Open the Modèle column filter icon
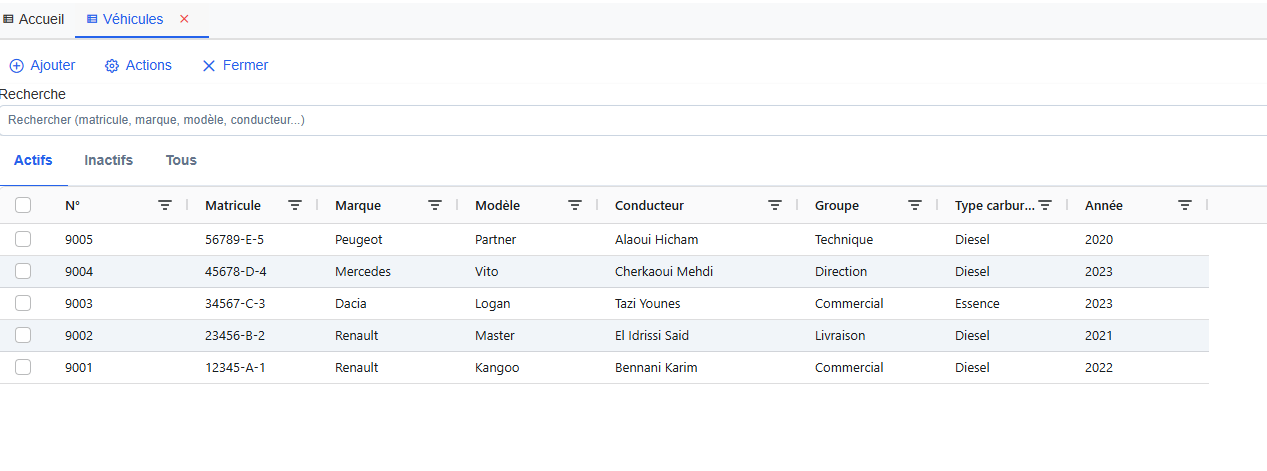The image size is (1267, 471). tap(575, 205)
